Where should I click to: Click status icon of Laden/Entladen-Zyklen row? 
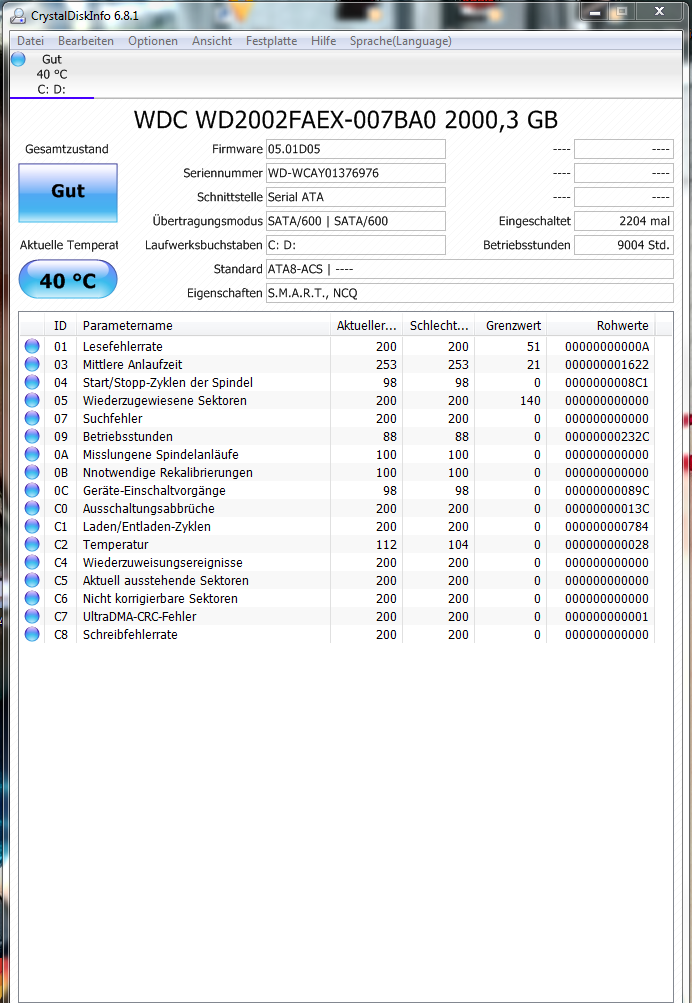point(32,526)
